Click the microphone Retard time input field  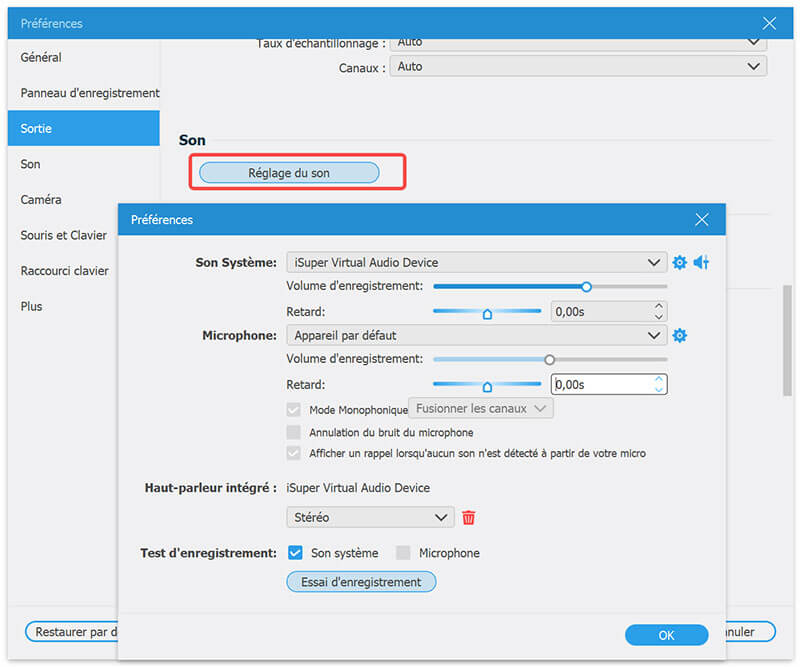[x=600, y=384]
